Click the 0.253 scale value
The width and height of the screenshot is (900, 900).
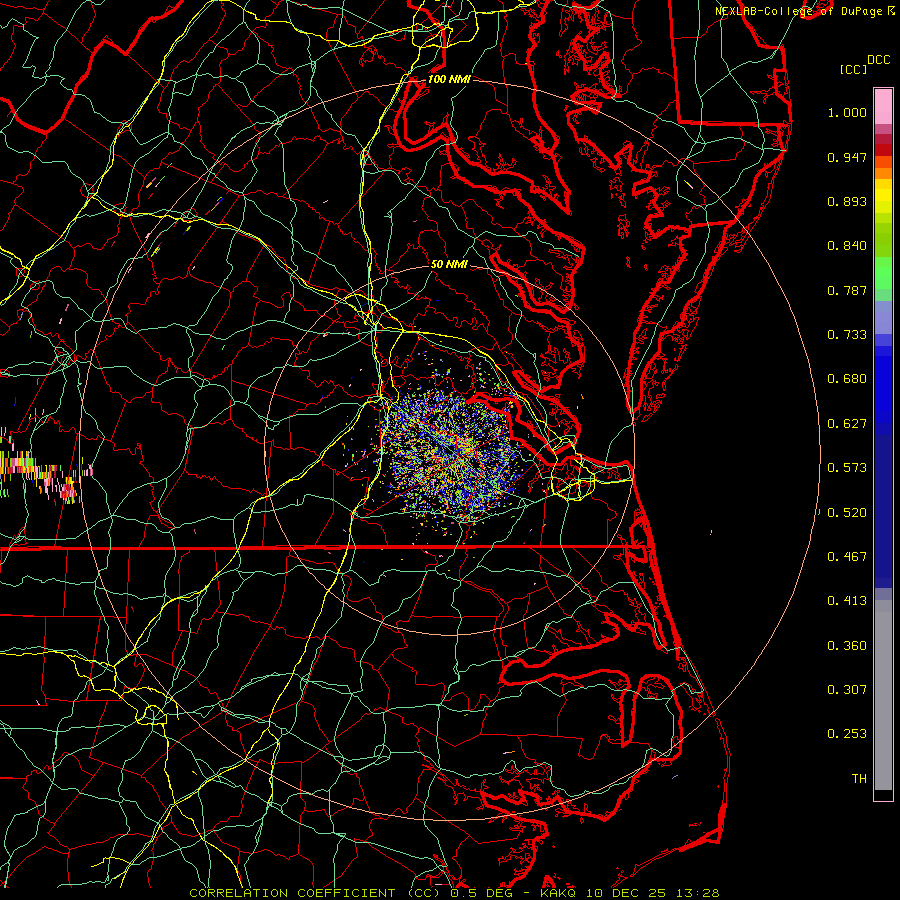click(x=847, y=734)
